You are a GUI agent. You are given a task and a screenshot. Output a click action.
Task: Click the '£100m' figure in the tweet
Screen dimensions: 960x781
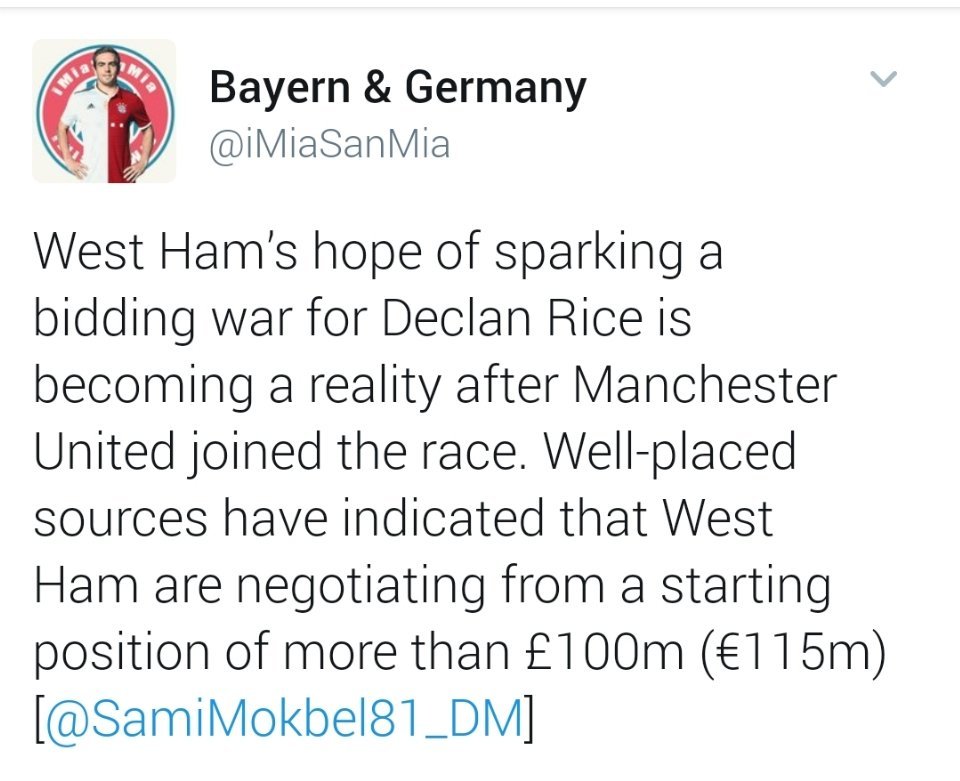(x=604, y=651)
